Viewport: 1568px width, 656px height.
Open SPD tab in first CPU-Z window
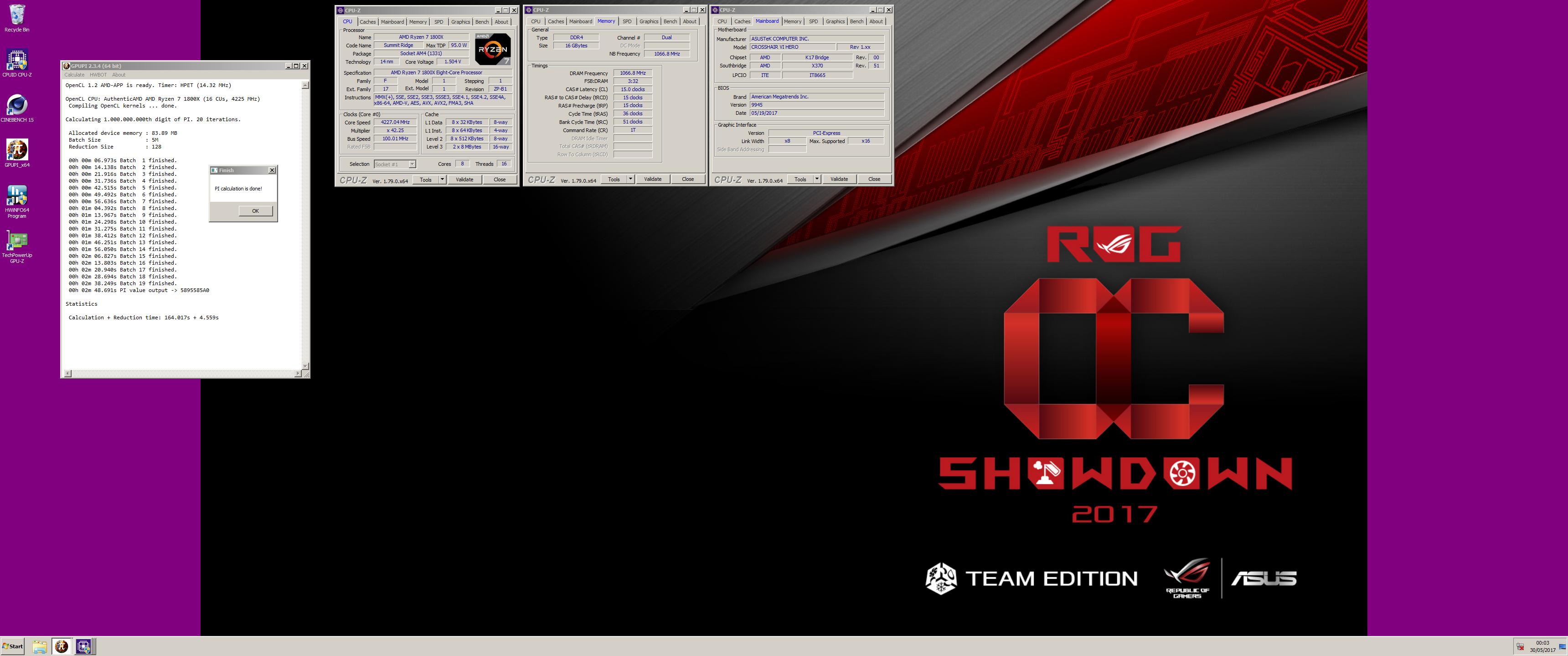point(439,22)
